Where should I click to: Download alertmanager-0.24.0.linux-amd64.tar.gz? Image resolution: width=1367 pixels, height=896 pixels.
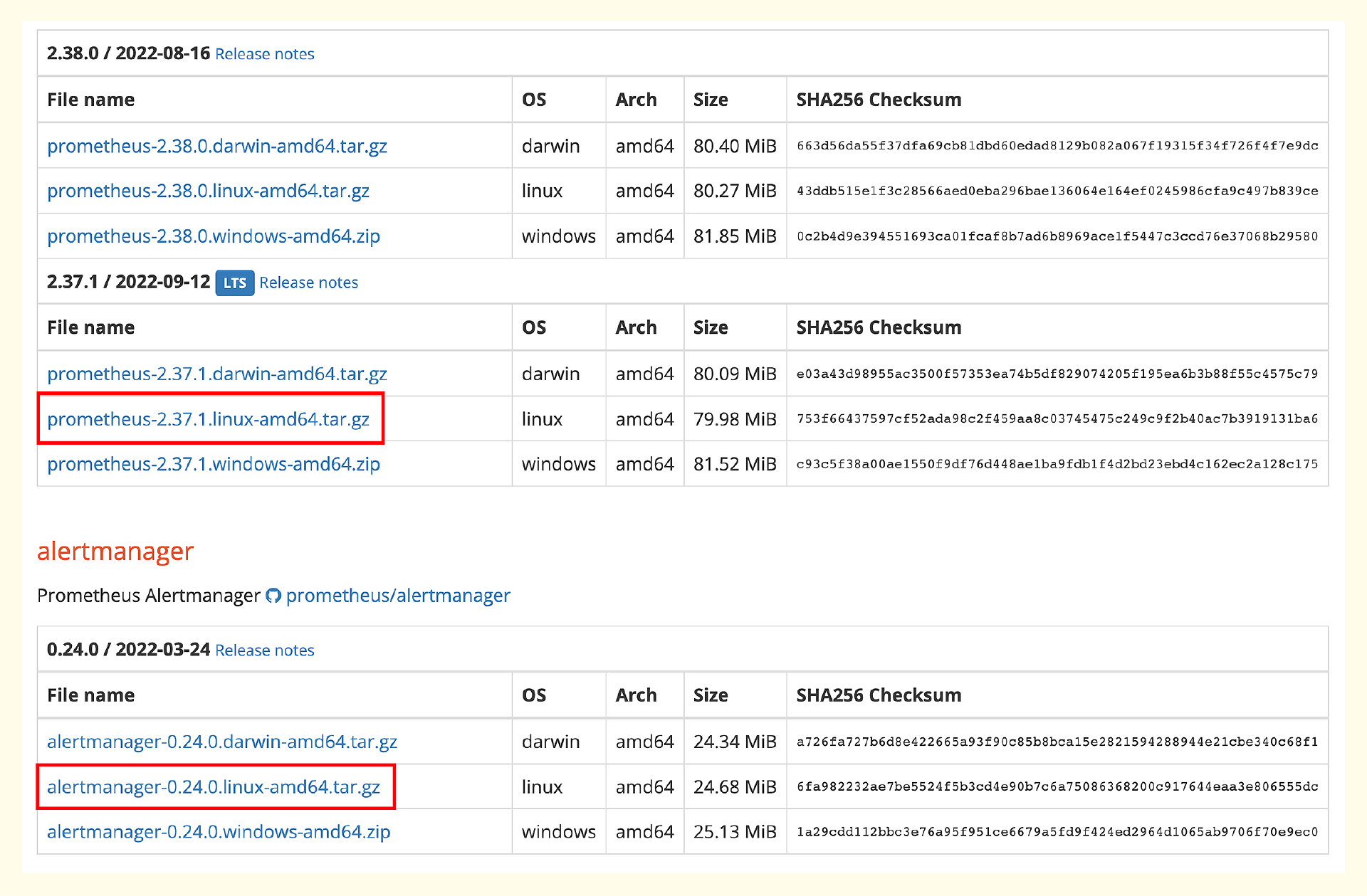[x=214, y=787]
